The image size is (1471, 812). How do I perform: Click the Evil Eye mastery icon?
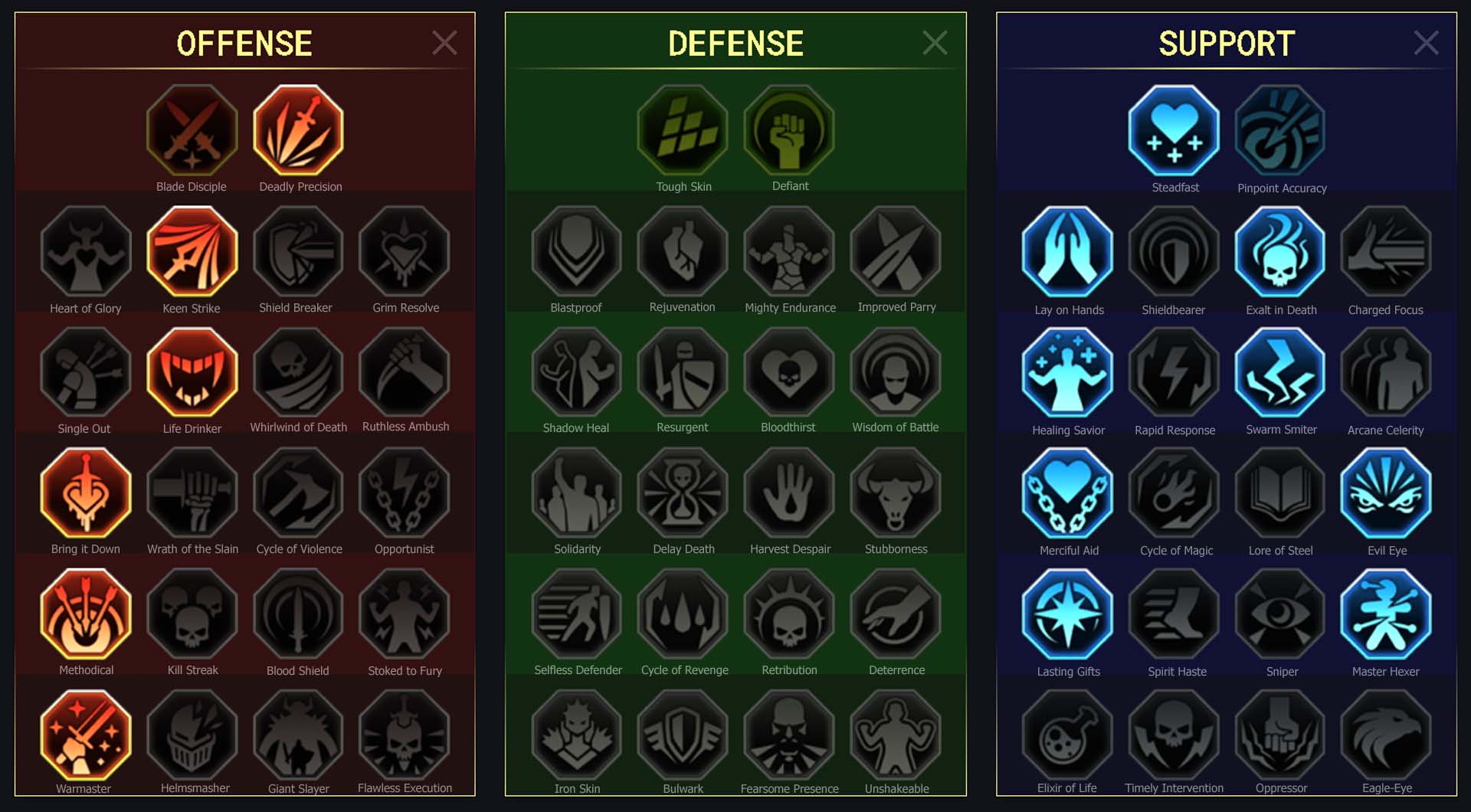click(1386, 493)
